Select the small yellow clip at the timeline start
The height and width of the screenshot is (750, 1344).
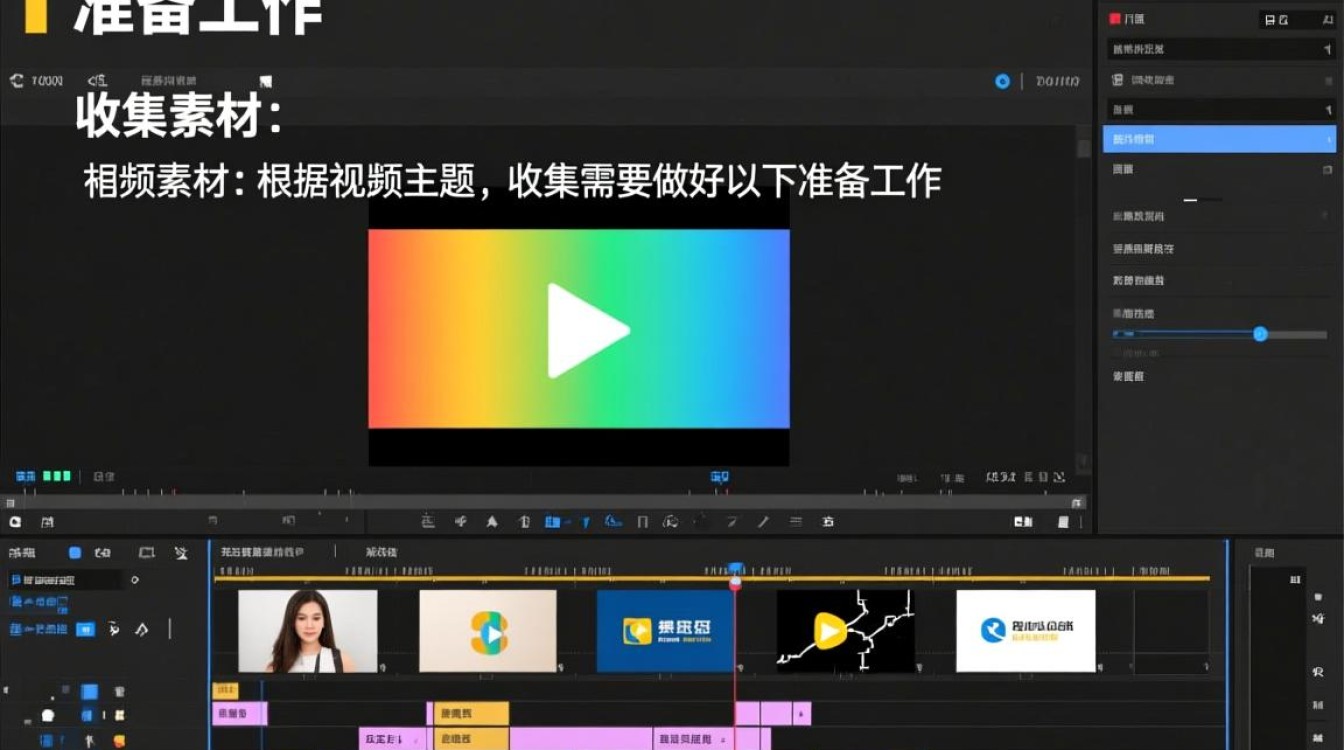click(x=225, y=690)
